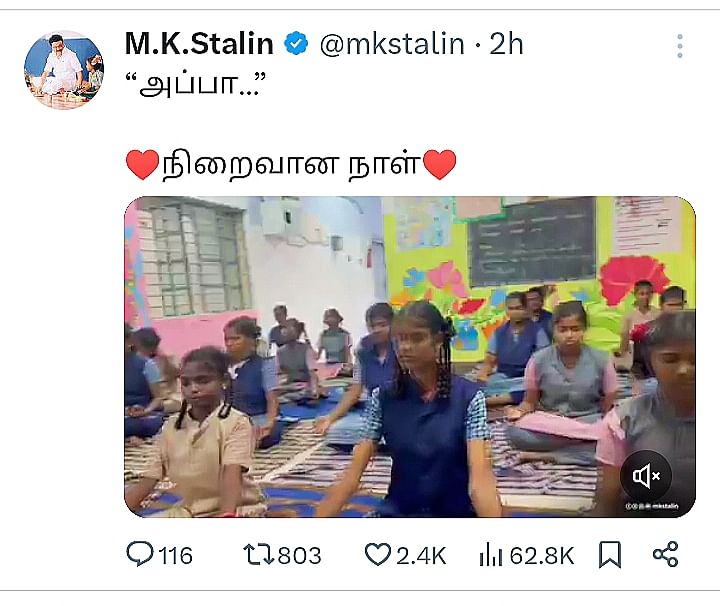Click the views bar chart icon
720x606 pixels.
(x=491, y=555)
